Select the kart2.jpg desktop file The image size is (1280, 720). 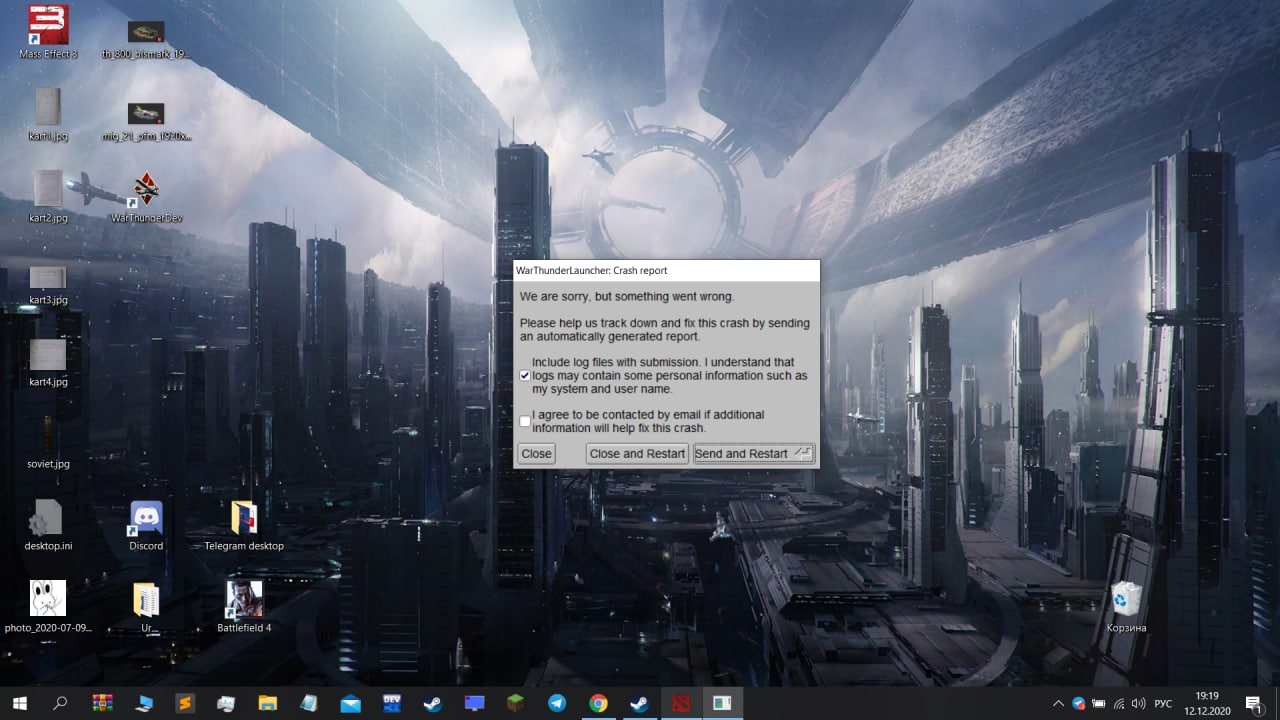[x=48, y=196]
